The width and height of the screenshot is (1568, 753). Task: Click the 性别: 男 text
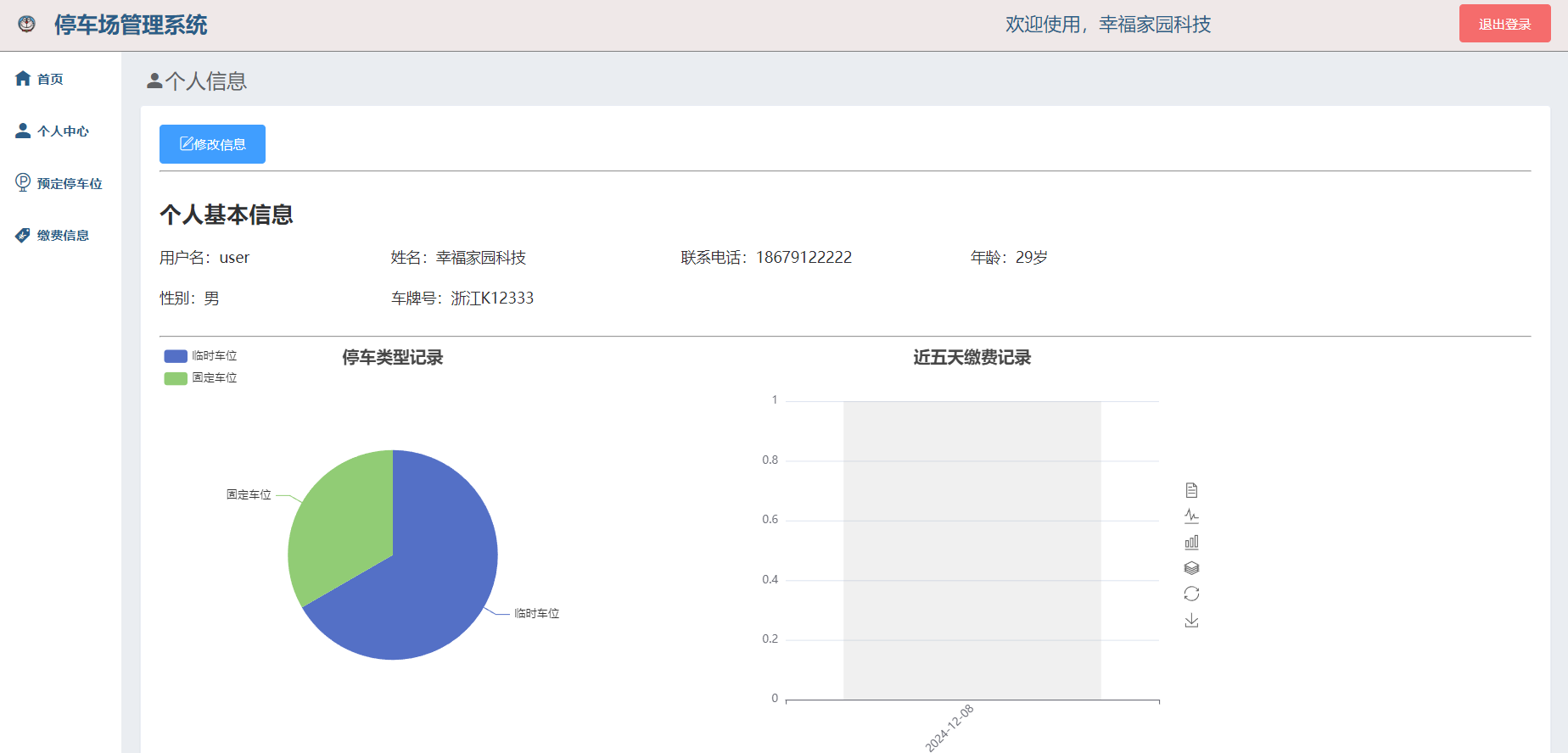(x=189, y=298)
